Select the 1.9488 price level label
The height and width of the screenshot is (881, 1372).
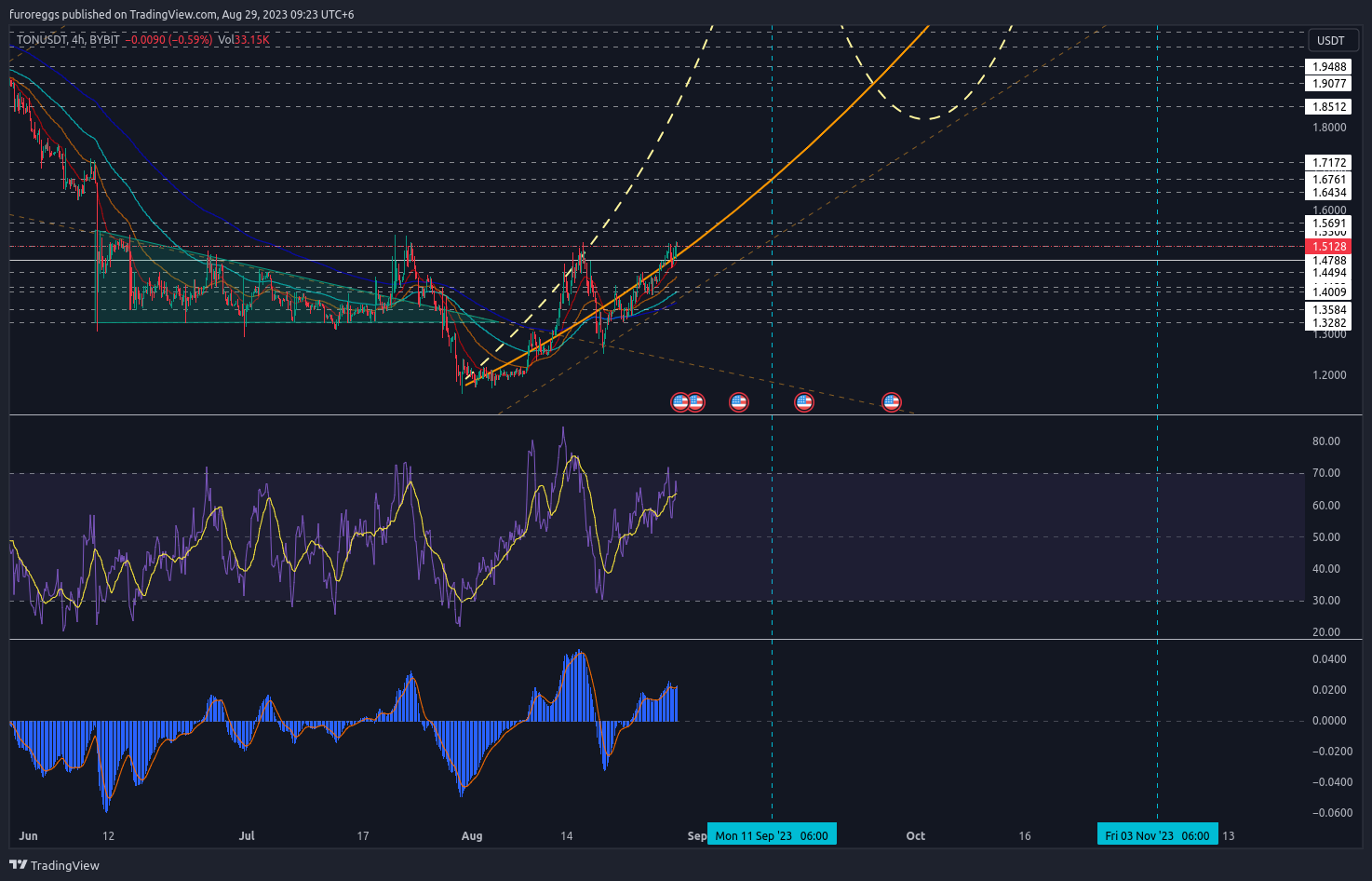pos(1329,67)
